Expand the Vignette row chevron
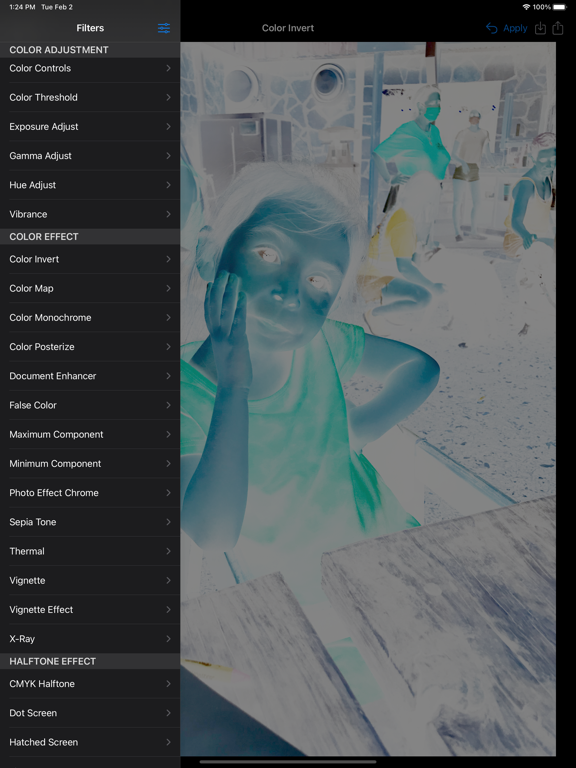This screenshot has width=576, height=768. 168,580
